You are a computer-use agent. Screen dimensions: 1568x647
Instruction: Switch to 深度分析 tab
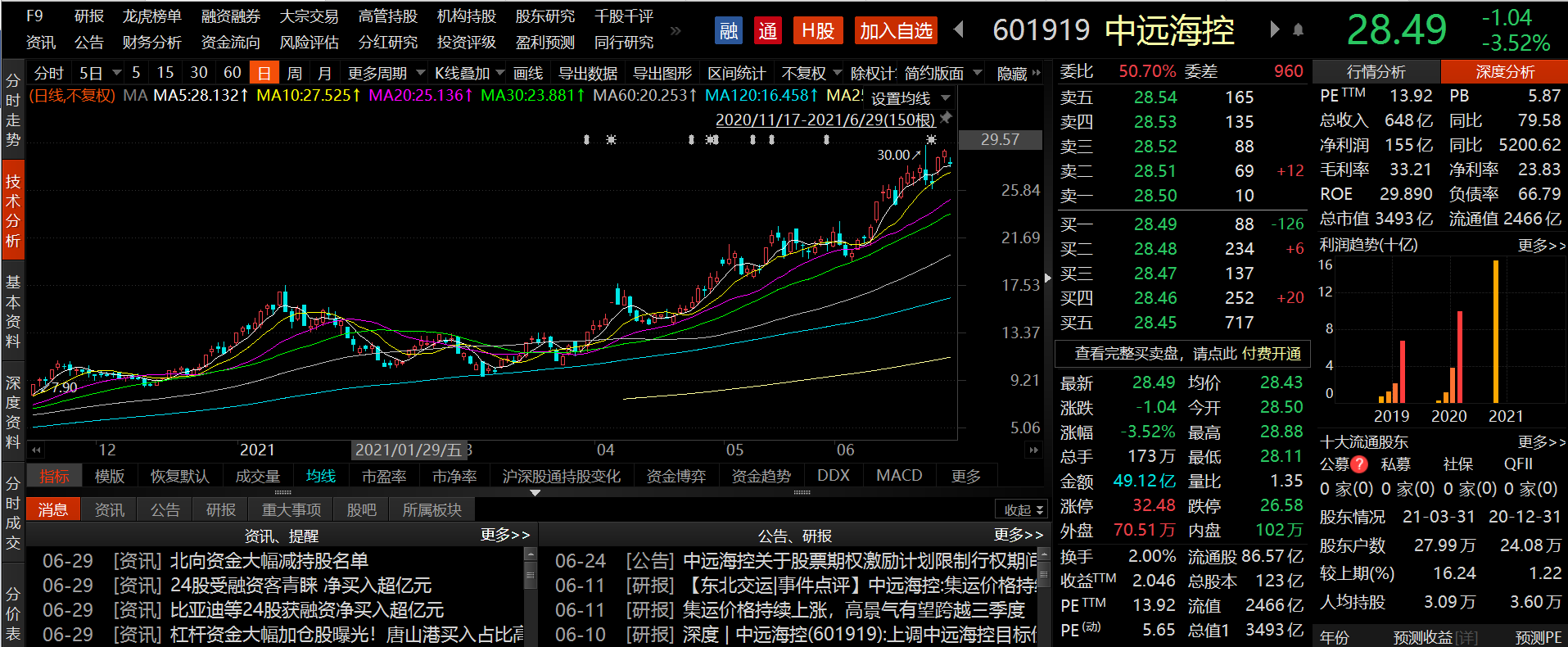[x=1504, y=72]
